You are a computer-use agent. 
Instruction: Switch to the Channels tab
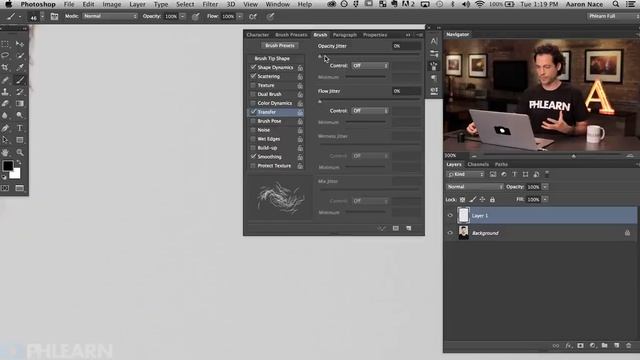(x=478, y=164)
